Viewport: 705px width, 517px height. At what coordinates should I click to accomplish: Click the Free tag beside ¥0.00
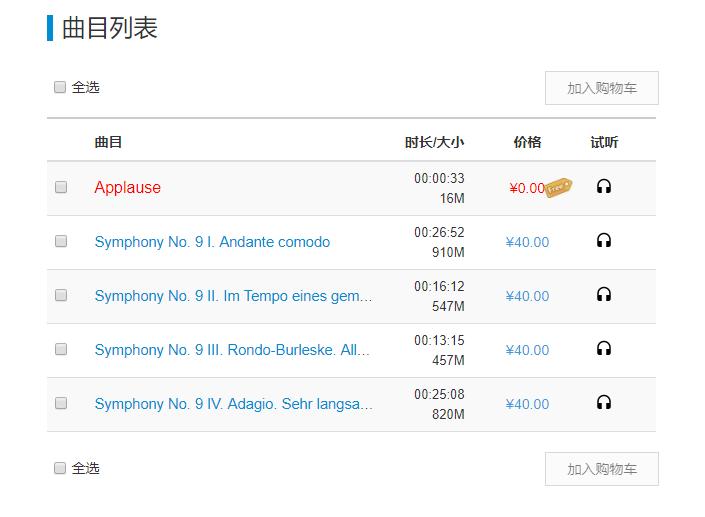[558, 187]
